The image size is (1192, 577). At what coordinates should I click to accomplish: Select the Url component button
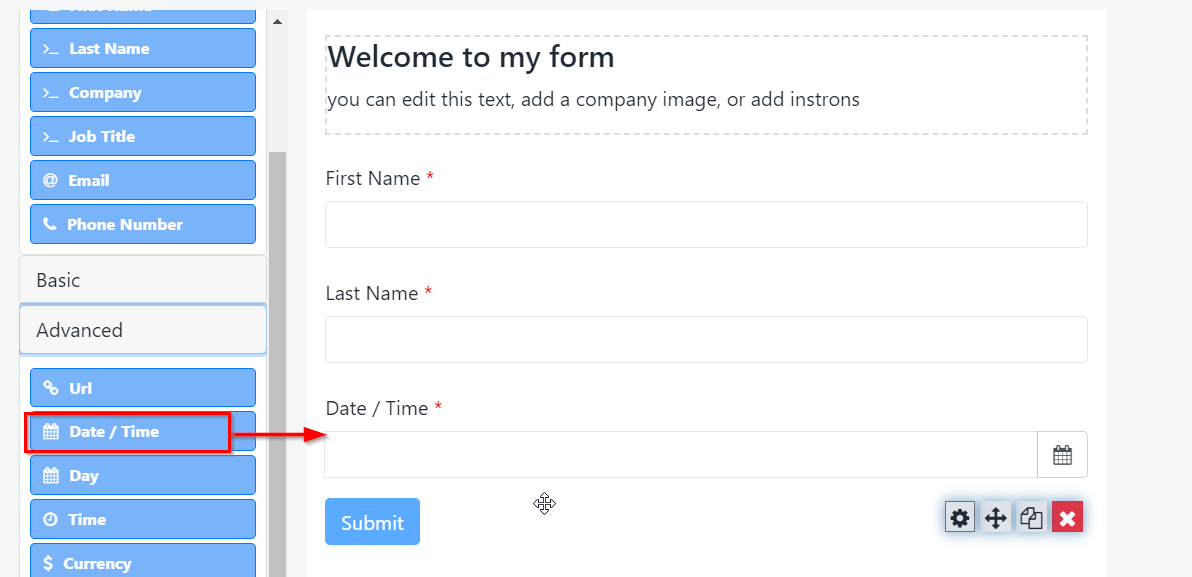coord(143,388)
